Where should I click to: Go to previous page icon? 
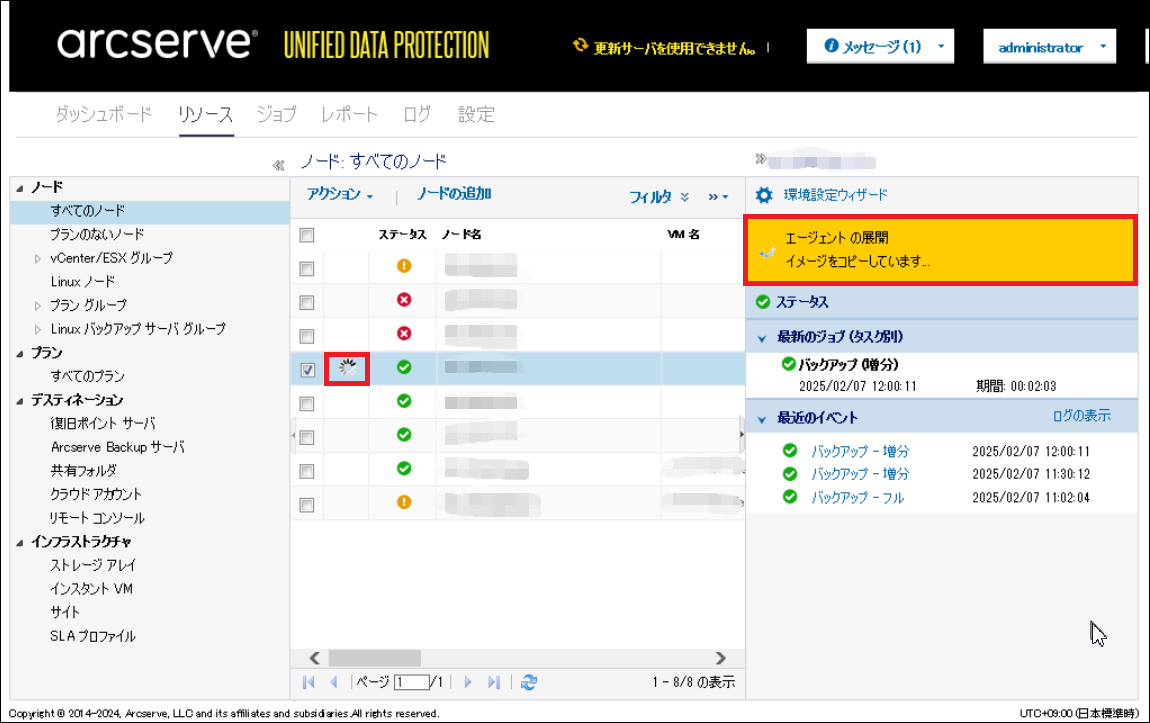[334, 683]
